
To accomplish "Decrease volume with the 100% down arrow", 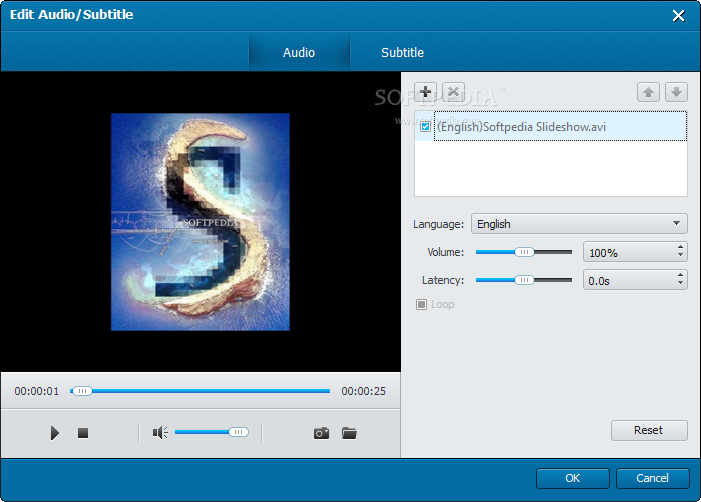I will point(680,256).
